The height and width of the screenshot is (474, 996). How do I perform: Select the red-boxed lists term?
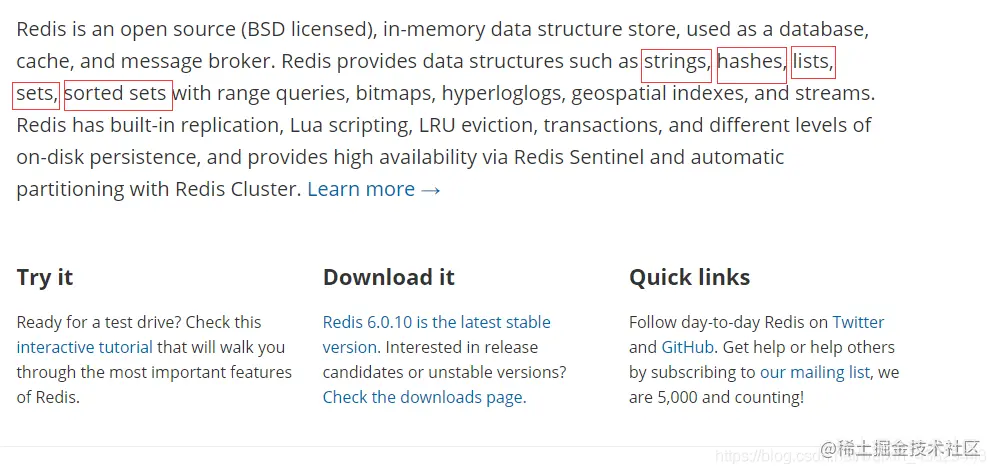pos(813,62)
